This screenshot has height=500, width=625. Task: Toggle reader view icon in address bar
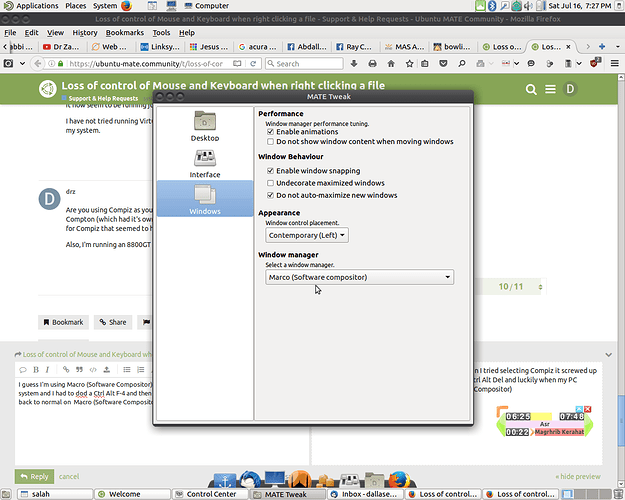coord(237,63)
